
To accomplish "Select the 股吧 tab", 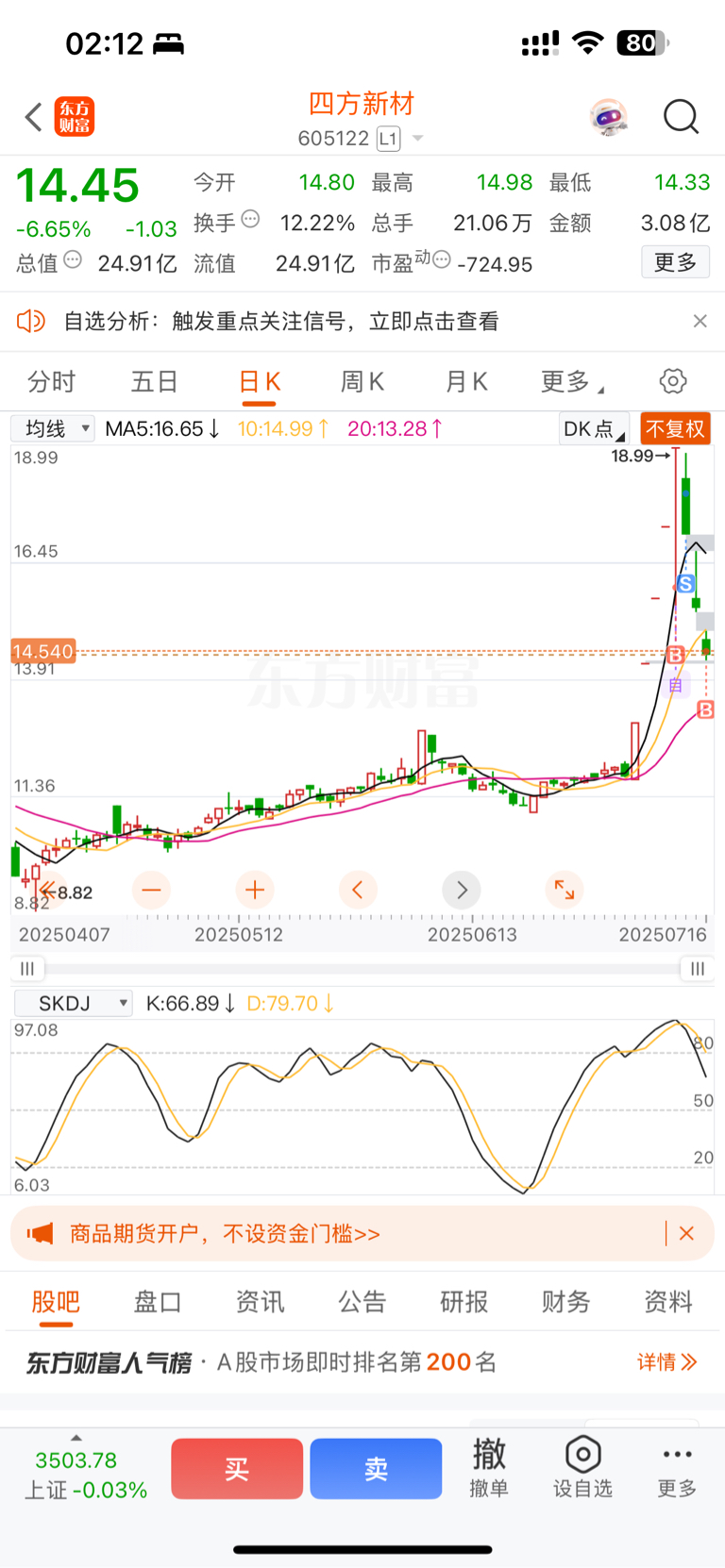I will click(x=56, y=1302).
